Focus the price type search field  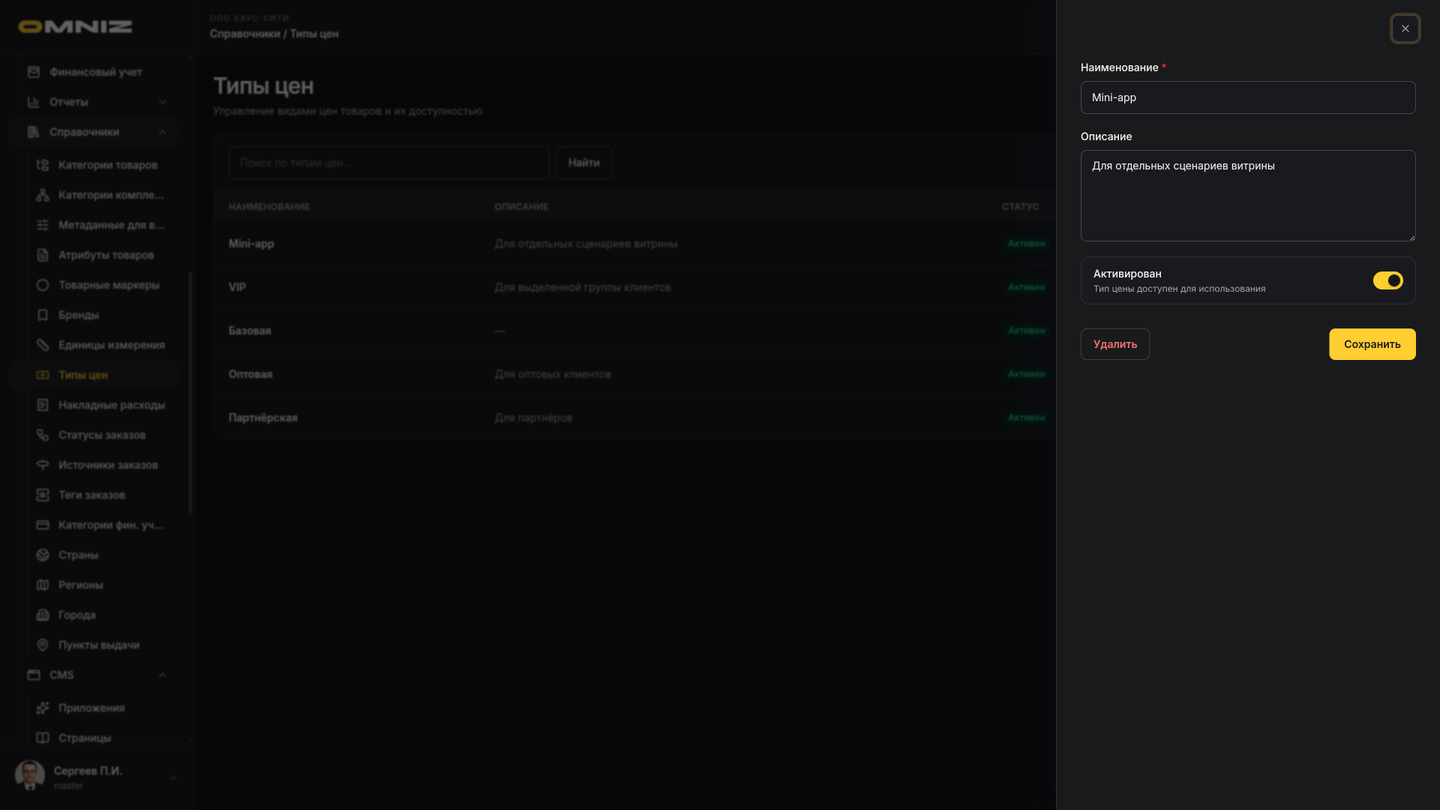[x=389, y=163]
